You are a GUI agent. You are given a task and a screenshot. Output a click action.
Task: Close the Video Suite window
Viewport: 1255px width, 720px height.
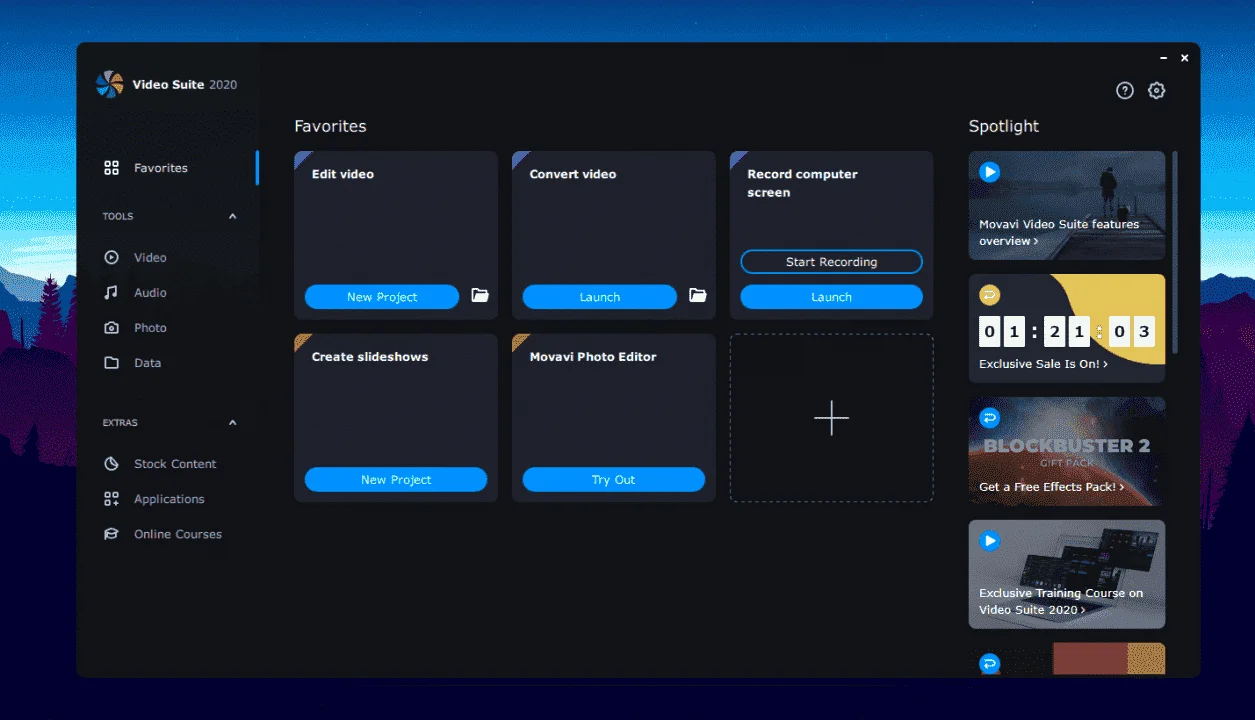[x=1185, y=59]
